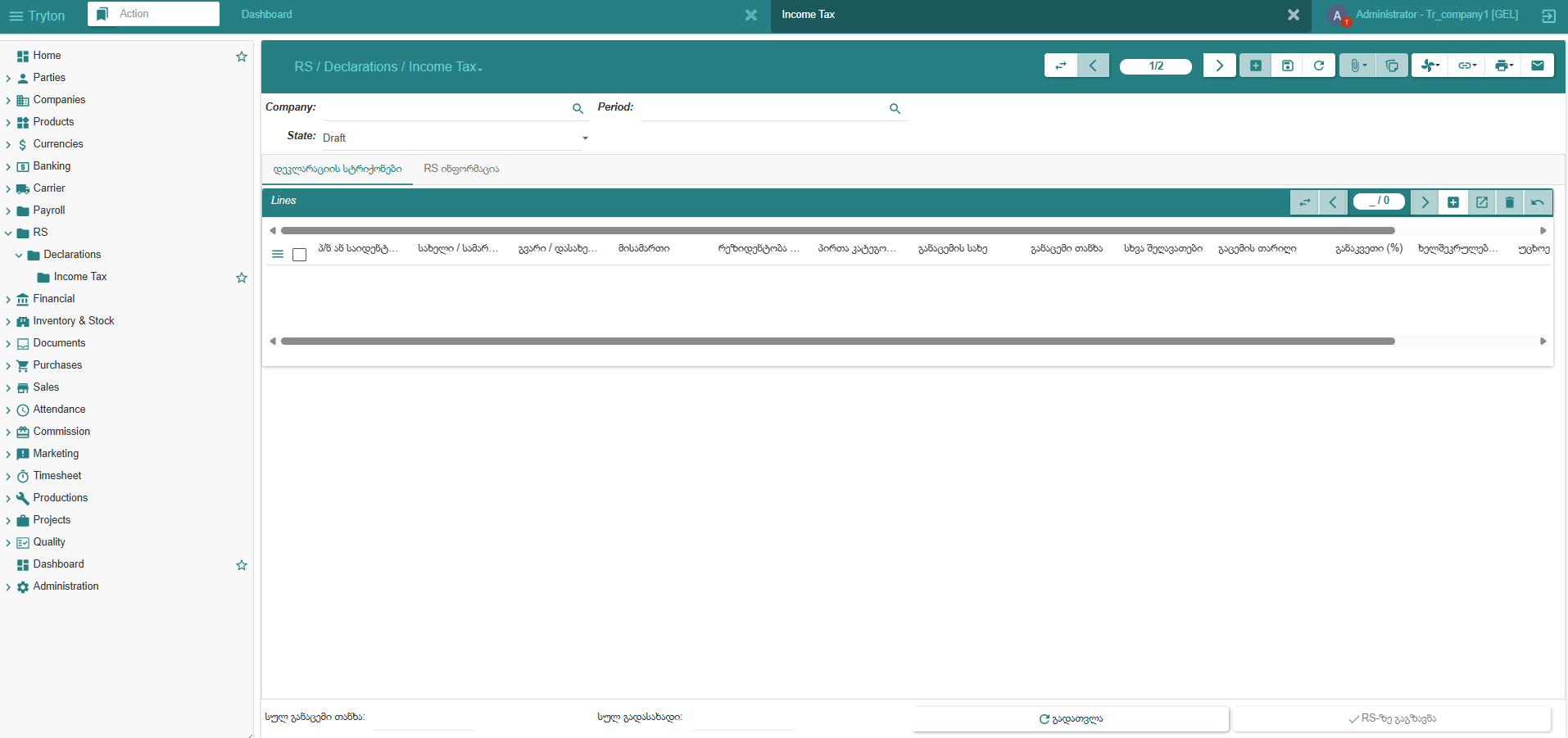Screen dimensions: 1568x738
Task: Reload the record with the refresh icon
Action: pyautogui.click(x=1319, y=66)
